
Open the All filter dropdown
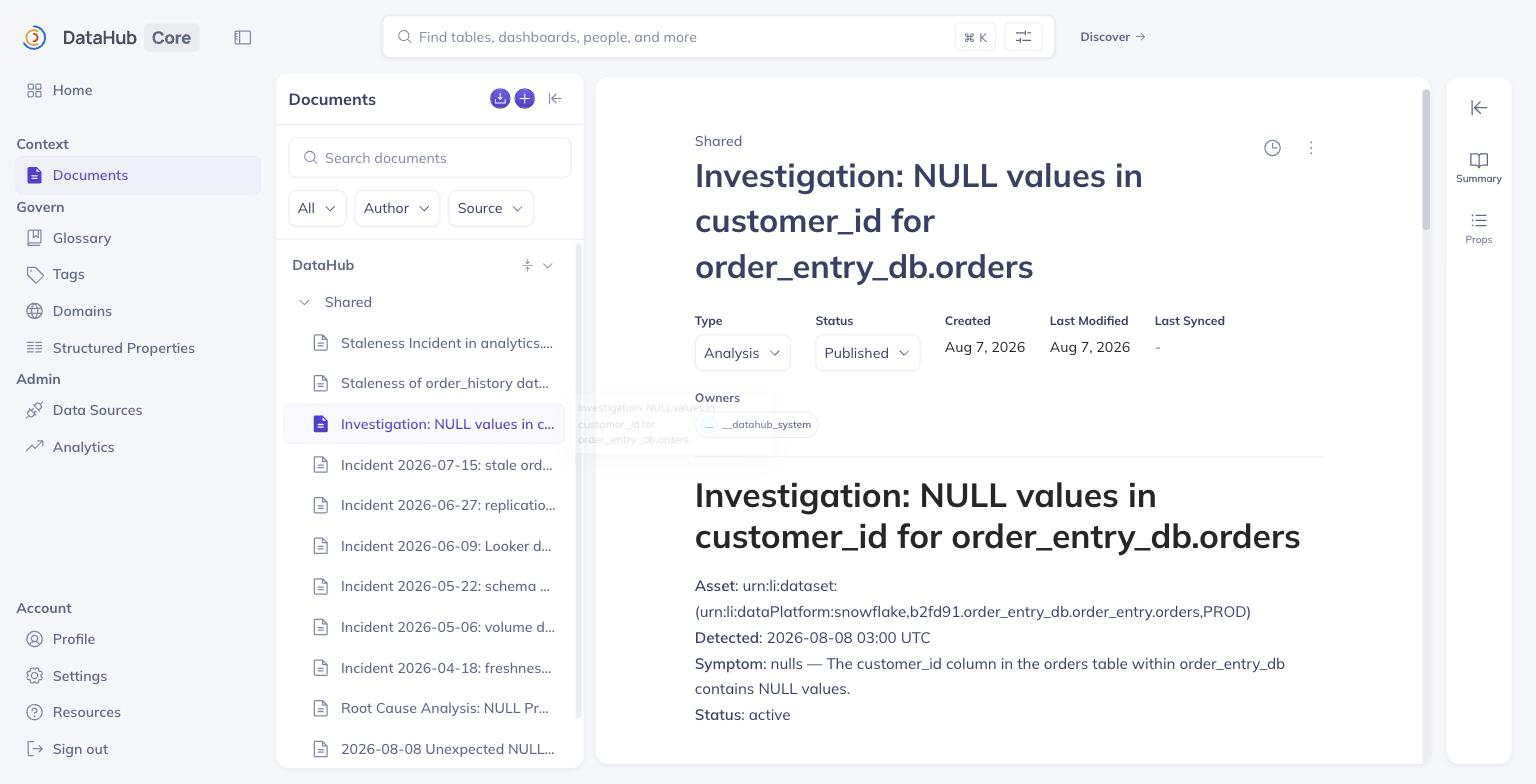[x=317, y=208]
